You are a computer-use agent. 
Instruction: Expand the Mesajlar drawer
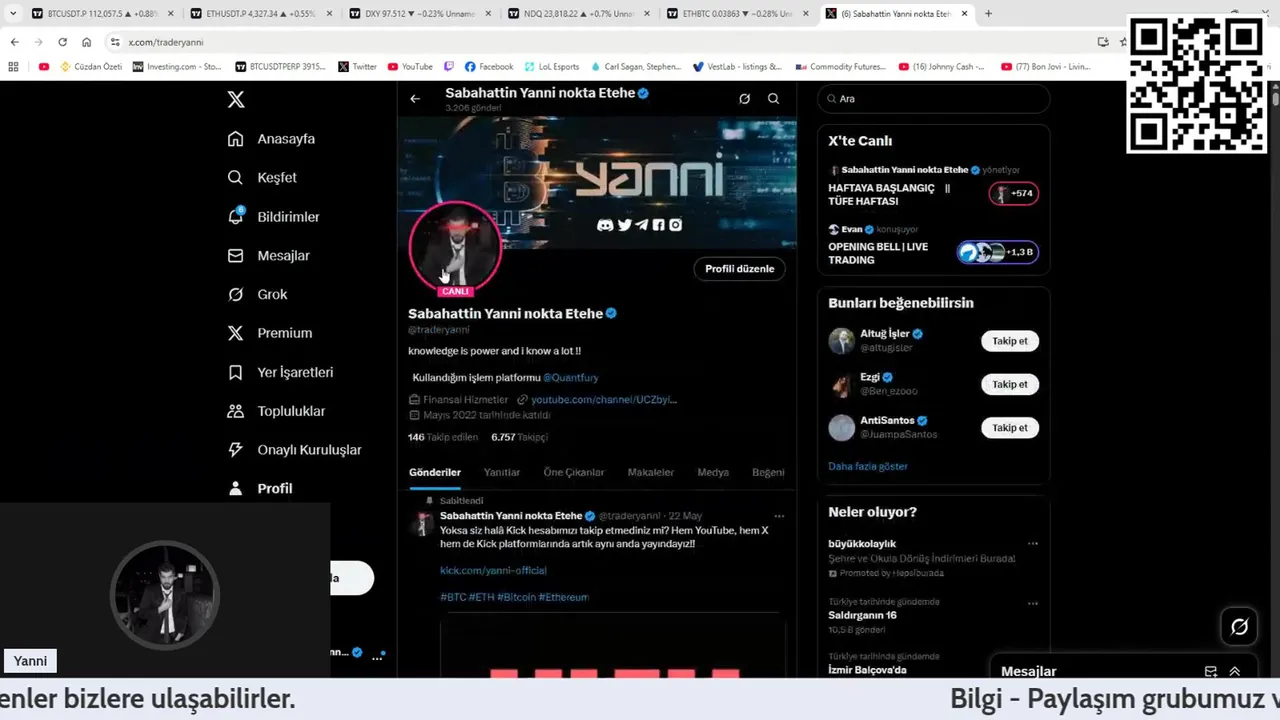pyautogui.click(x=1235, y=672)
